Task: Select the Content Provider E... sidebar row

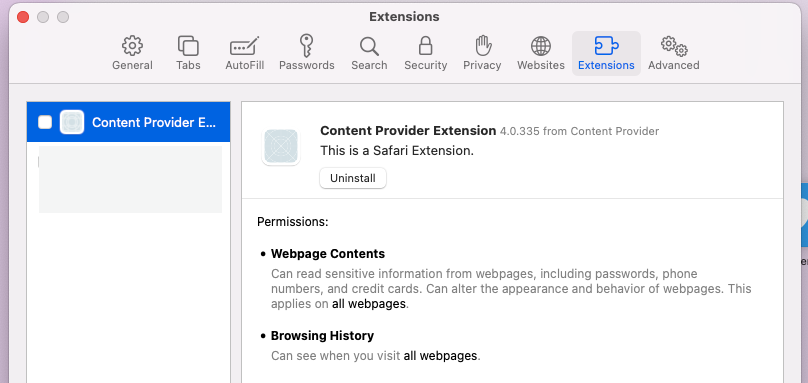Action: [x=128, y=122]
